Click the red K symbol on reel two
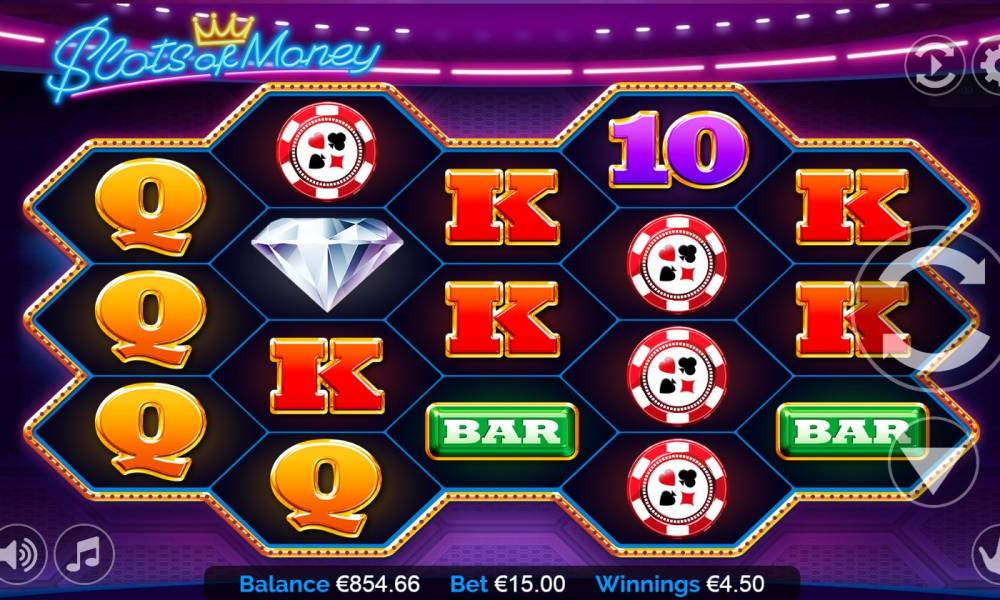The width and height of the screenshot is (1000, 600). pyautogui.click(x=327, y=375)
